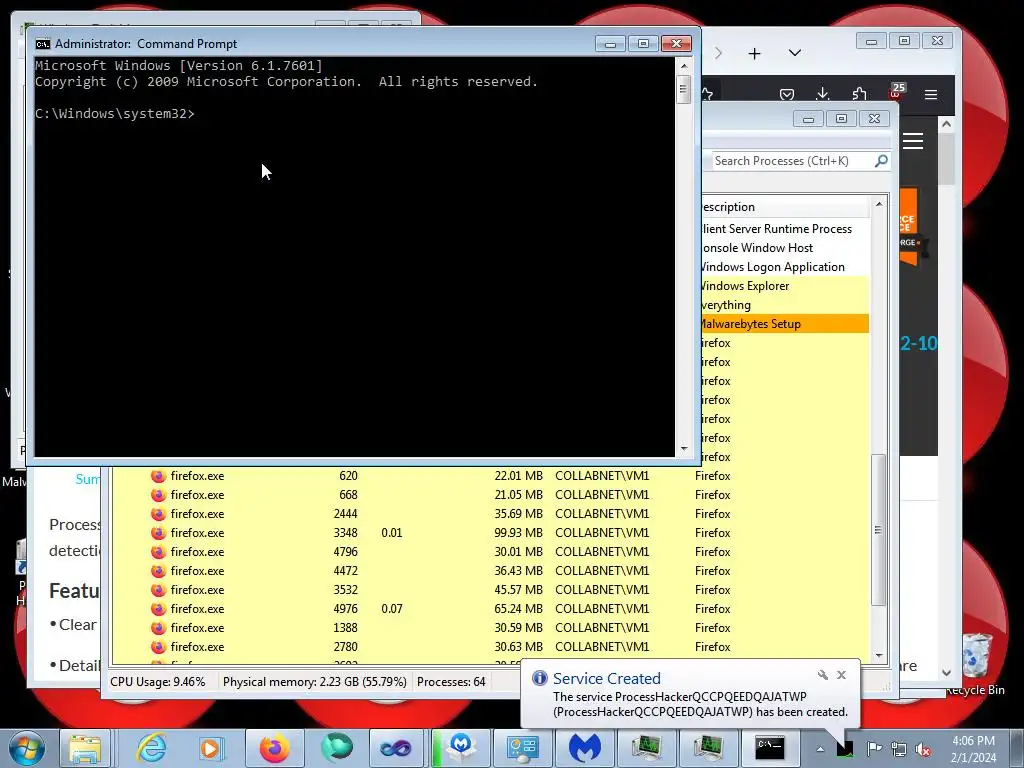
Task: Open Firefox Downloads arrow icon
Action: (x=823, y=95)
